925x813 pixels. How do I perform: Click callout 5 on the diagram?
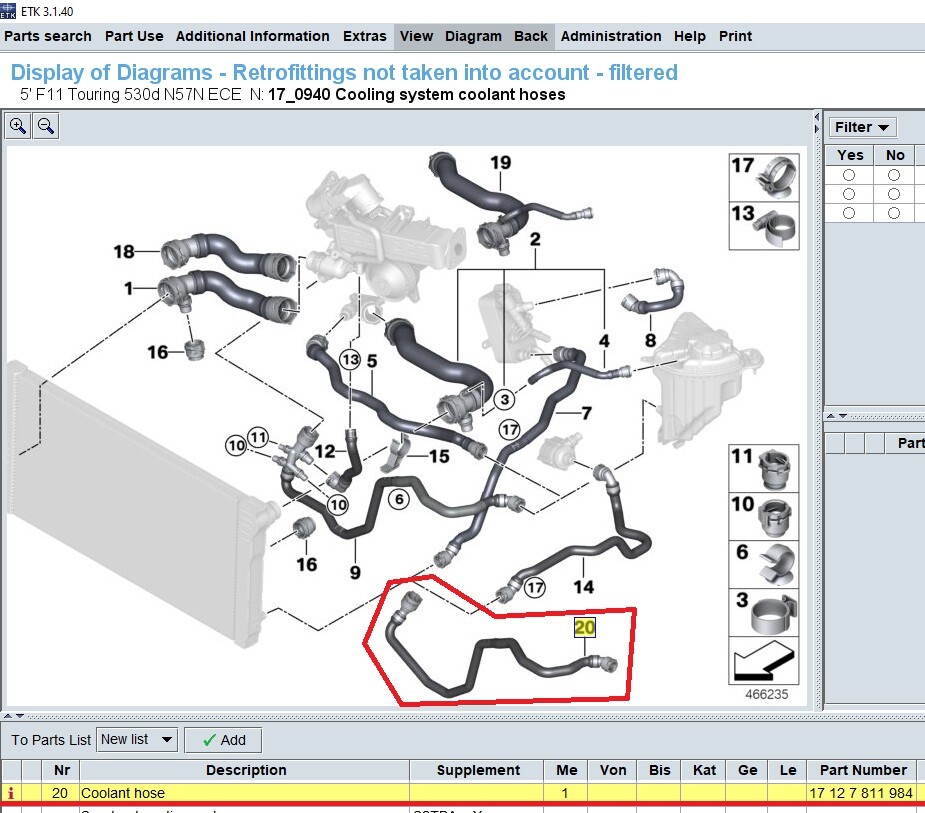(x=372, y=361)
